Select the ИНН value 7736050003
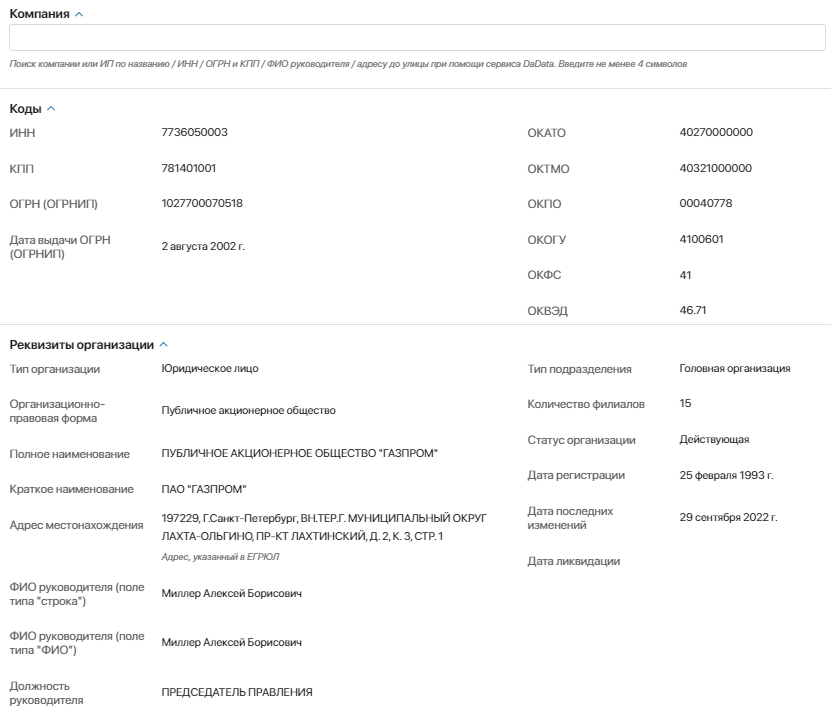Image resolution: width=831 pixels, height=715 pixels. pos(195,132)
